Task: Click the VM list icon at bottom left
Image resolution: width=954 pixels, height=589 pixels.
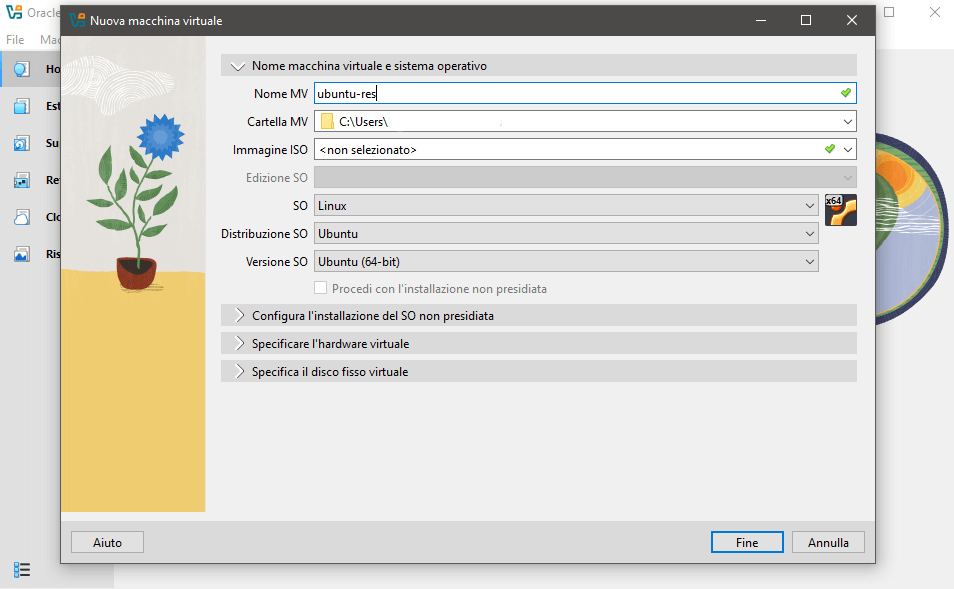Action: pos(22,569)
